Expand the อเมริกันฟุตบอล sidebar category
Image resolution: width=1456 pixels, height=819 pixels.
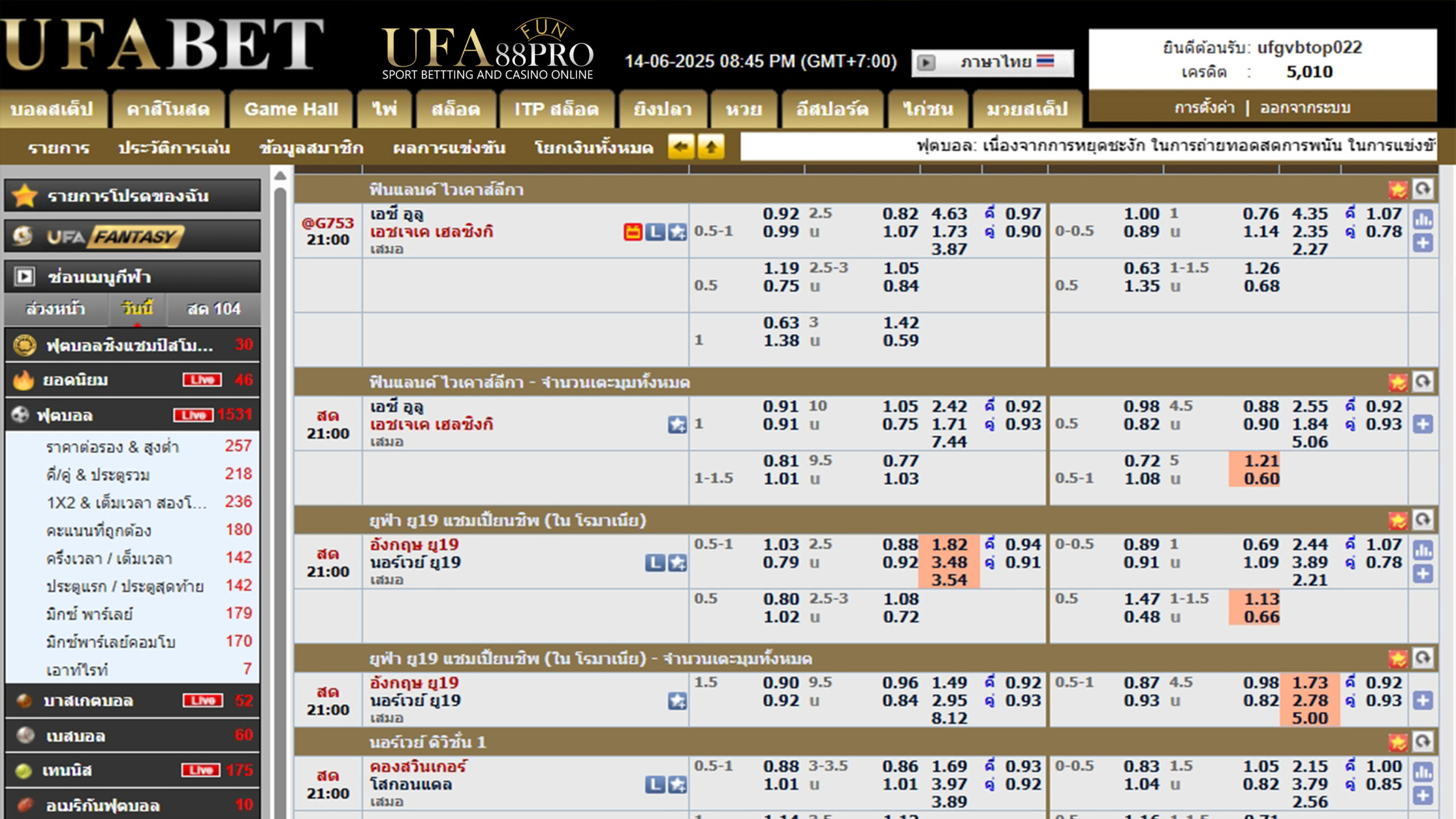(x=132, y=805)
